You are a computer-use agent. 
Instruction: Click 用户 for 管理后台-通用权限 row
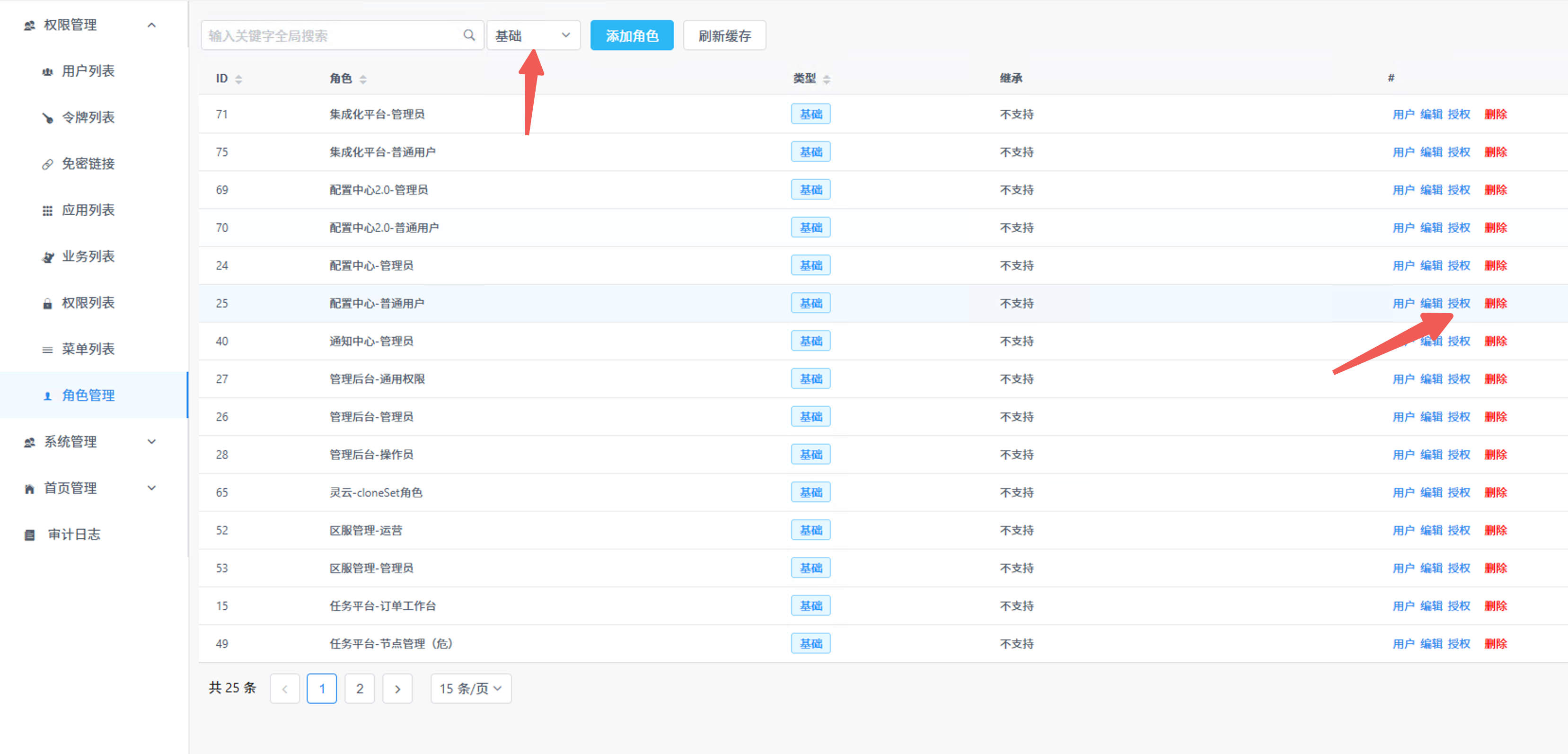(1404, 379)
